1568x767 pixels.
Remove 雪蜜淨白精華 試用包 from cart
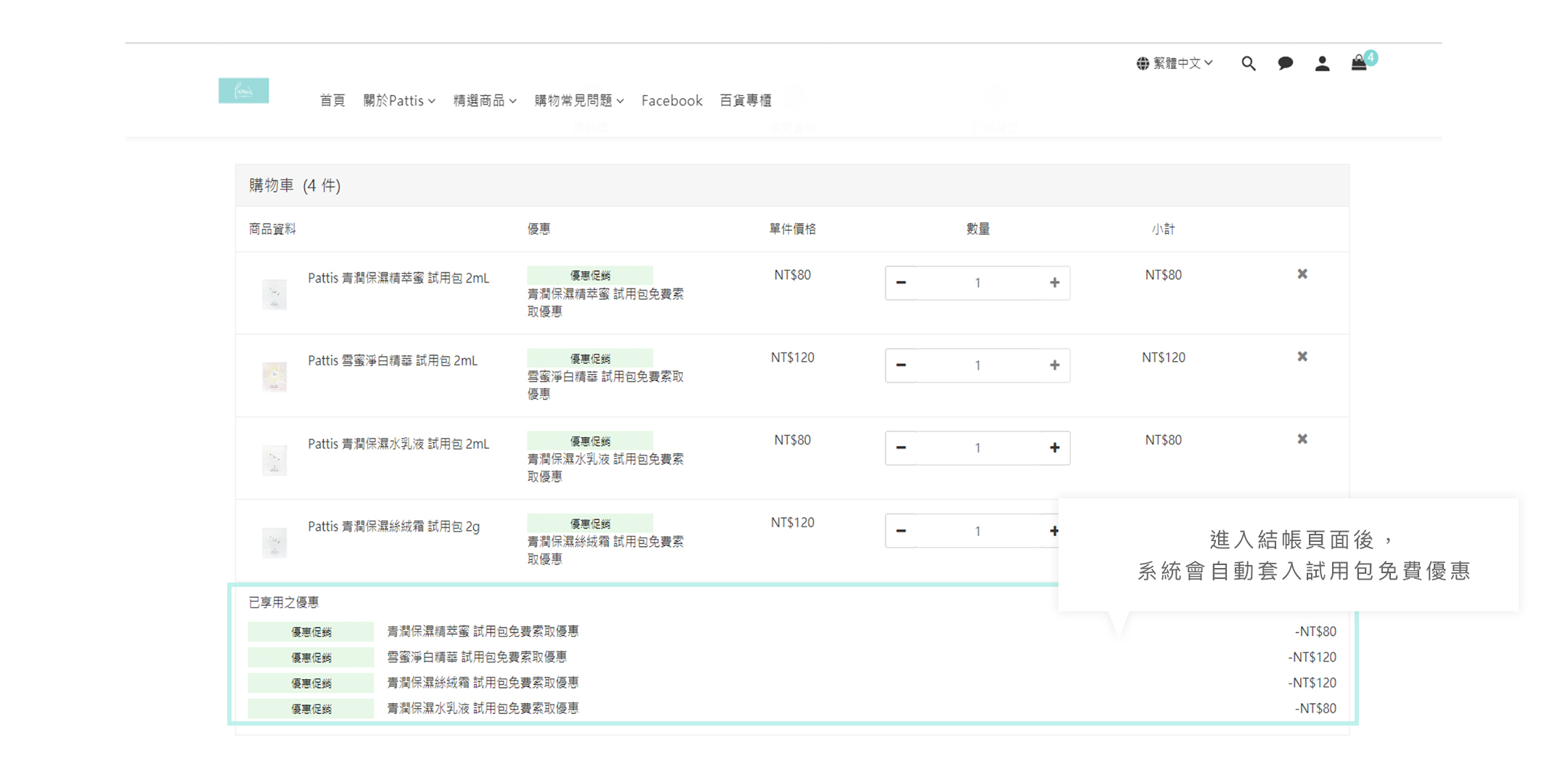(x=1302, y=357)
